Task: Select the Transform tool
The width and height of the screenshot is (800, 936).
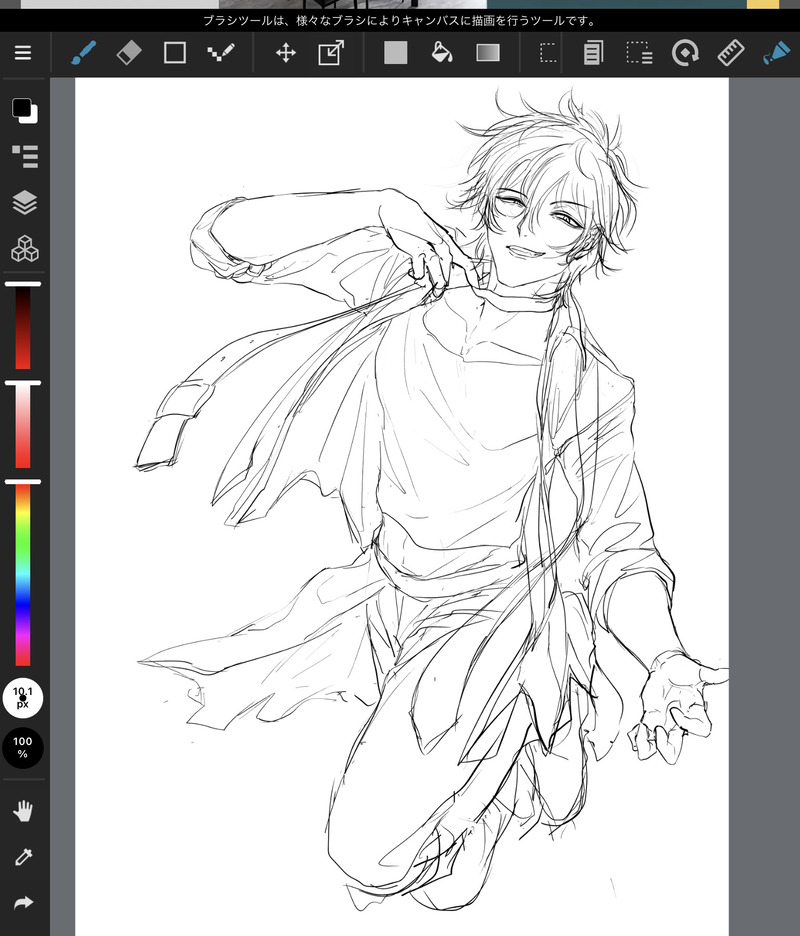Action: coord(331,53)
